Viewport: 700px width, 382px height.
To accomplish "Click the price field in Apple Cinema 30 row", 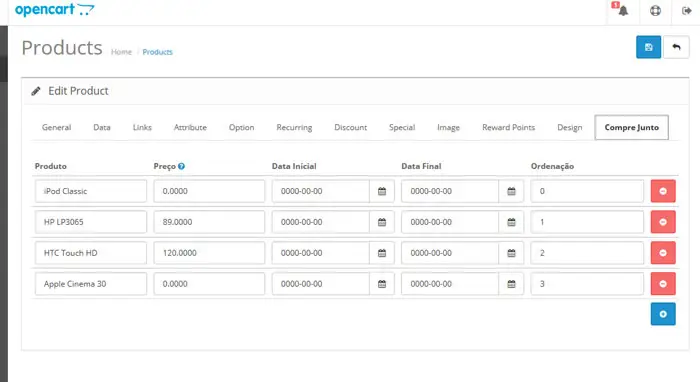I will click(x=209, y=284).
